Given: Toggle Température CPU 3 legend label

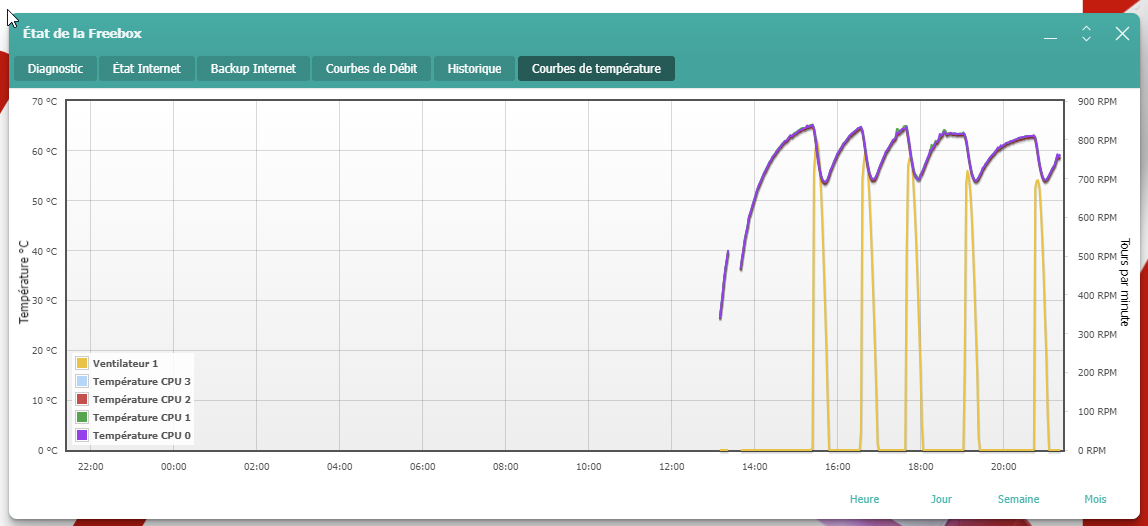Looking at the screenshot, I should point(142,381).
